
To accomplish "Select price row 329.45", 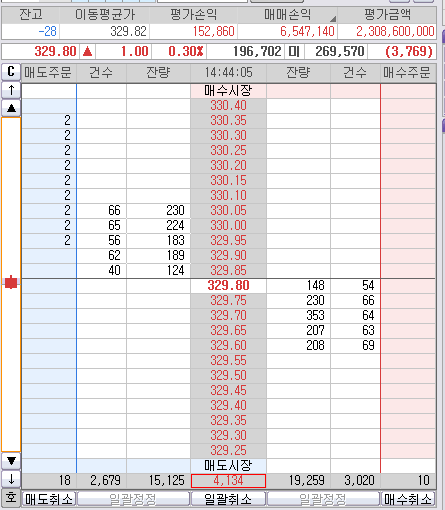I will point(228,391).
